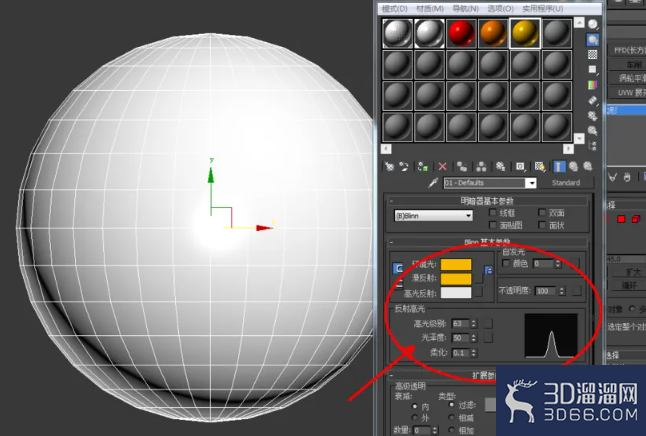Click the Video Color Check icon

[592, 85]
